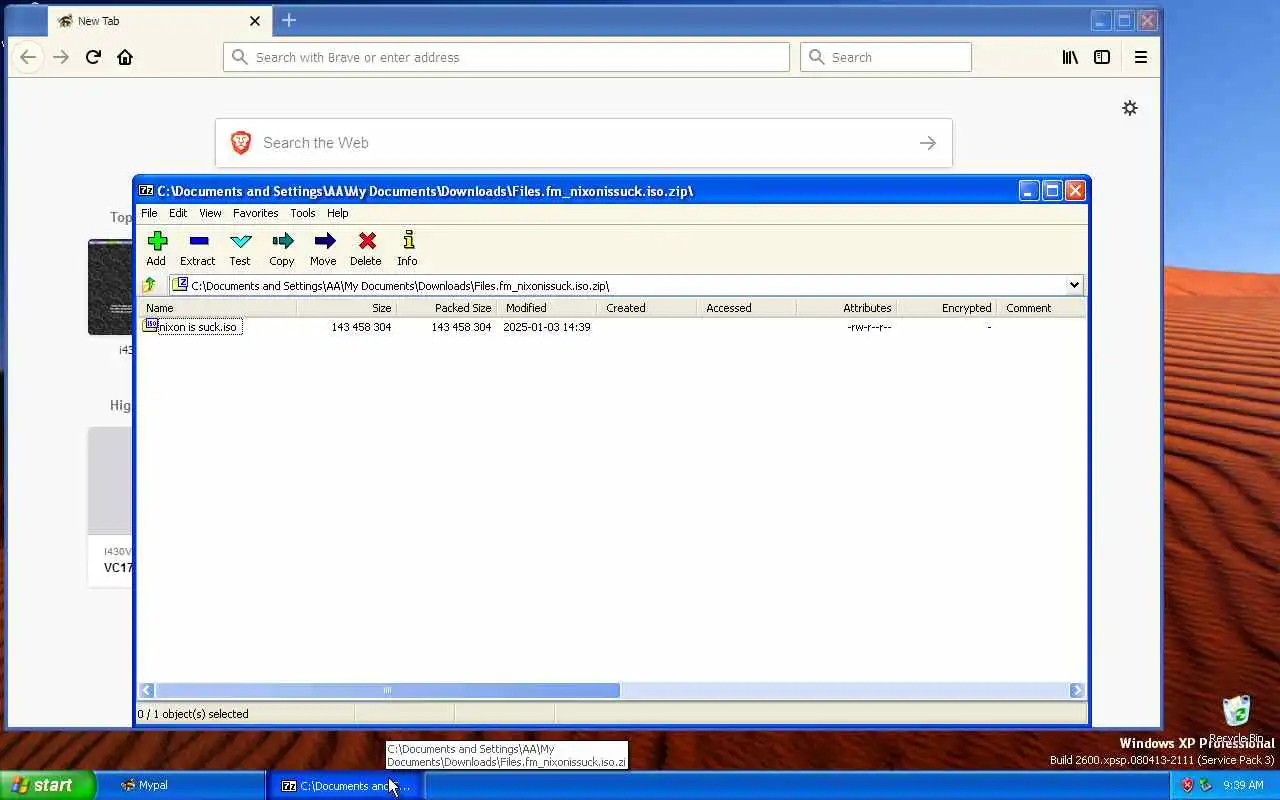Click the horizontal scrollbar thumb
Viewport: 1280px width, 800px height.
(x=387, y=690)
